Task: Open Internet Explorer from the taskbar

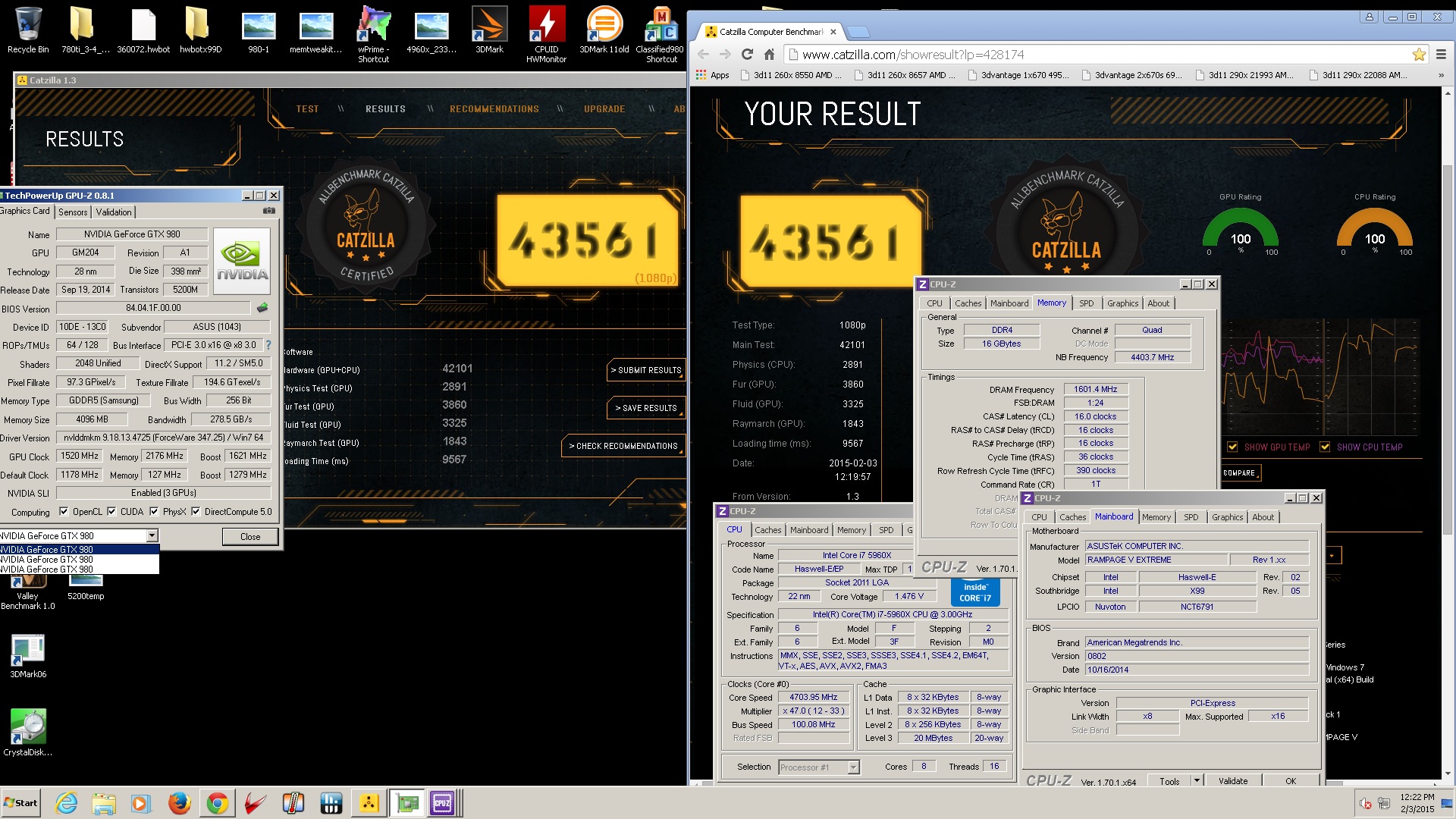Action: pos(67,803)
